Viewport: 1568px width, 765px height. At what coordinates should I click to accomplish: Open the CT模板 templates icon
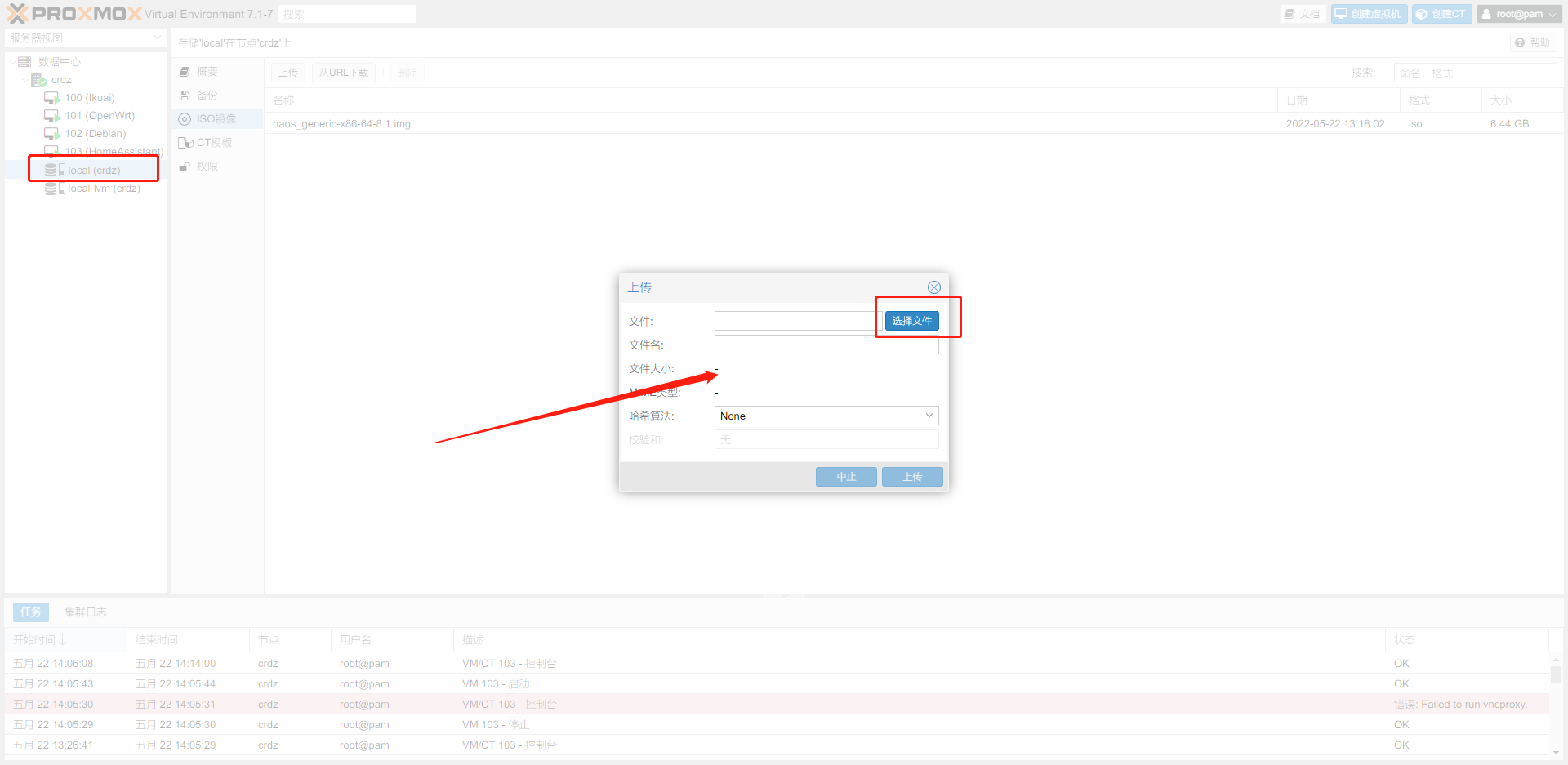[185, 143]
